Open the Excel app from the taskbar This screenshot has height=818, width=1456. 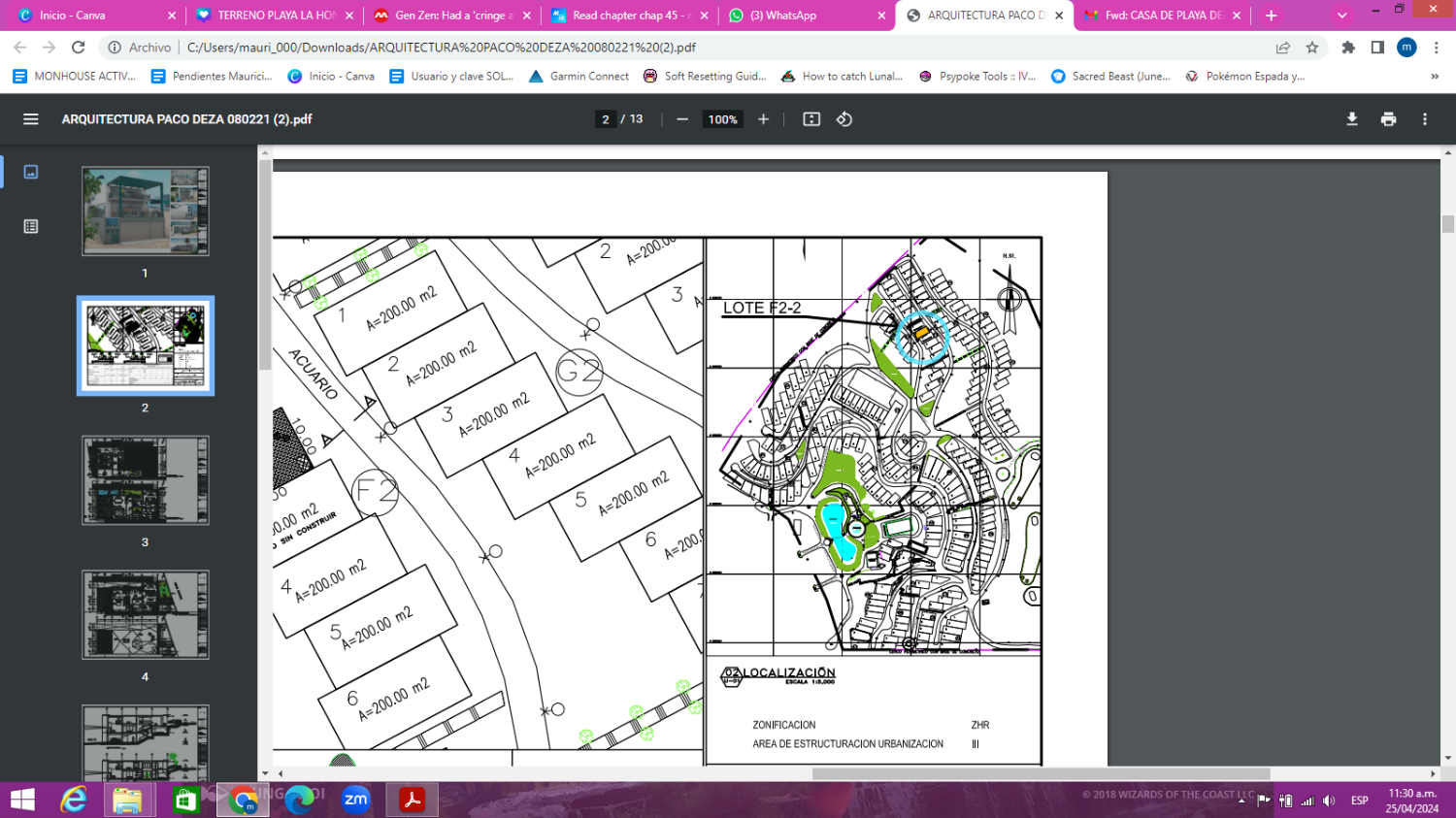click(x=184, y=801)
